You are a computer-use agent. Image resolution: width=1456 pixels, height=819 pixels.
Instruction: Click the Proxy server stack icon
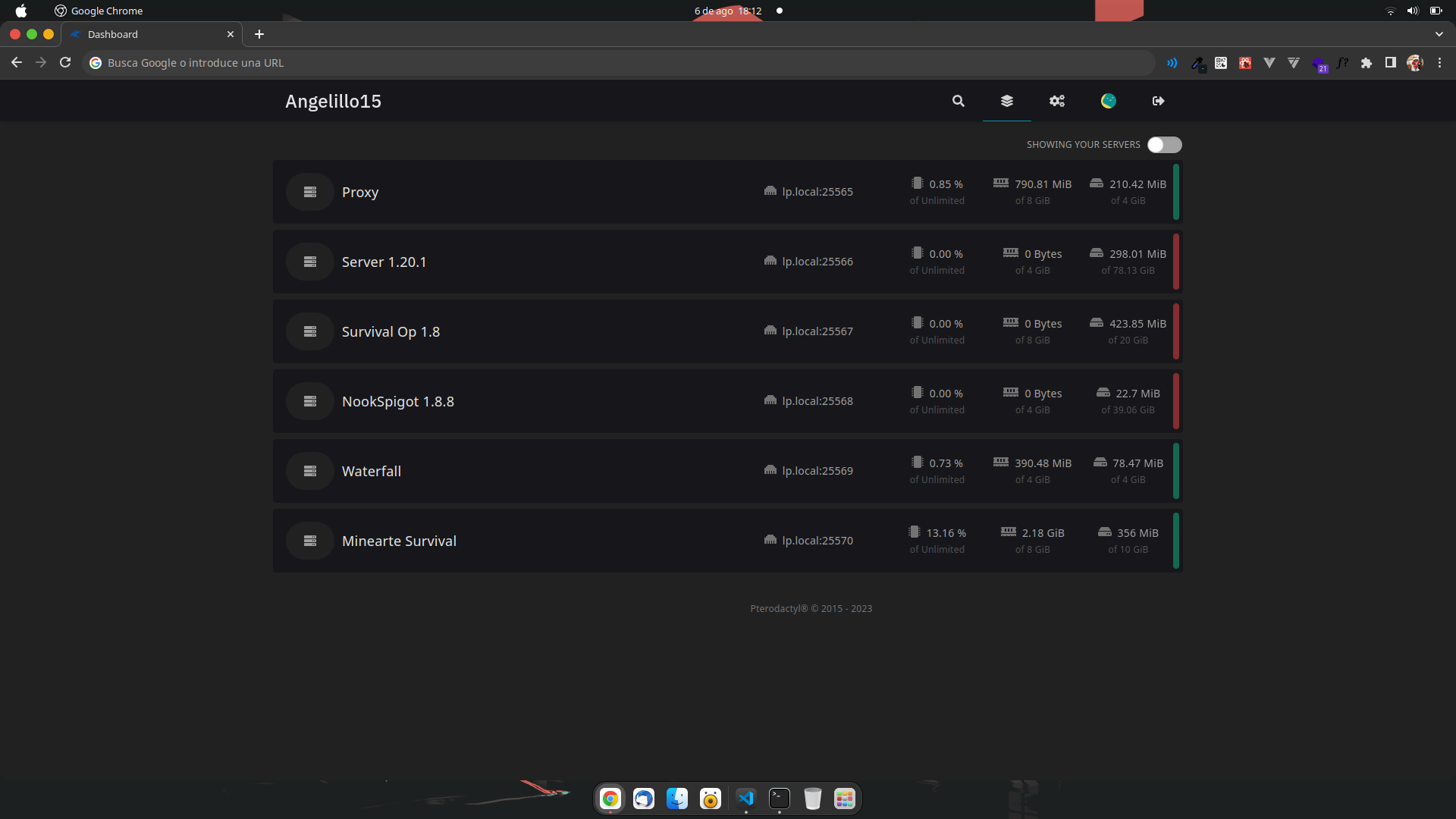pyautogui.click(x=310, y=192)
